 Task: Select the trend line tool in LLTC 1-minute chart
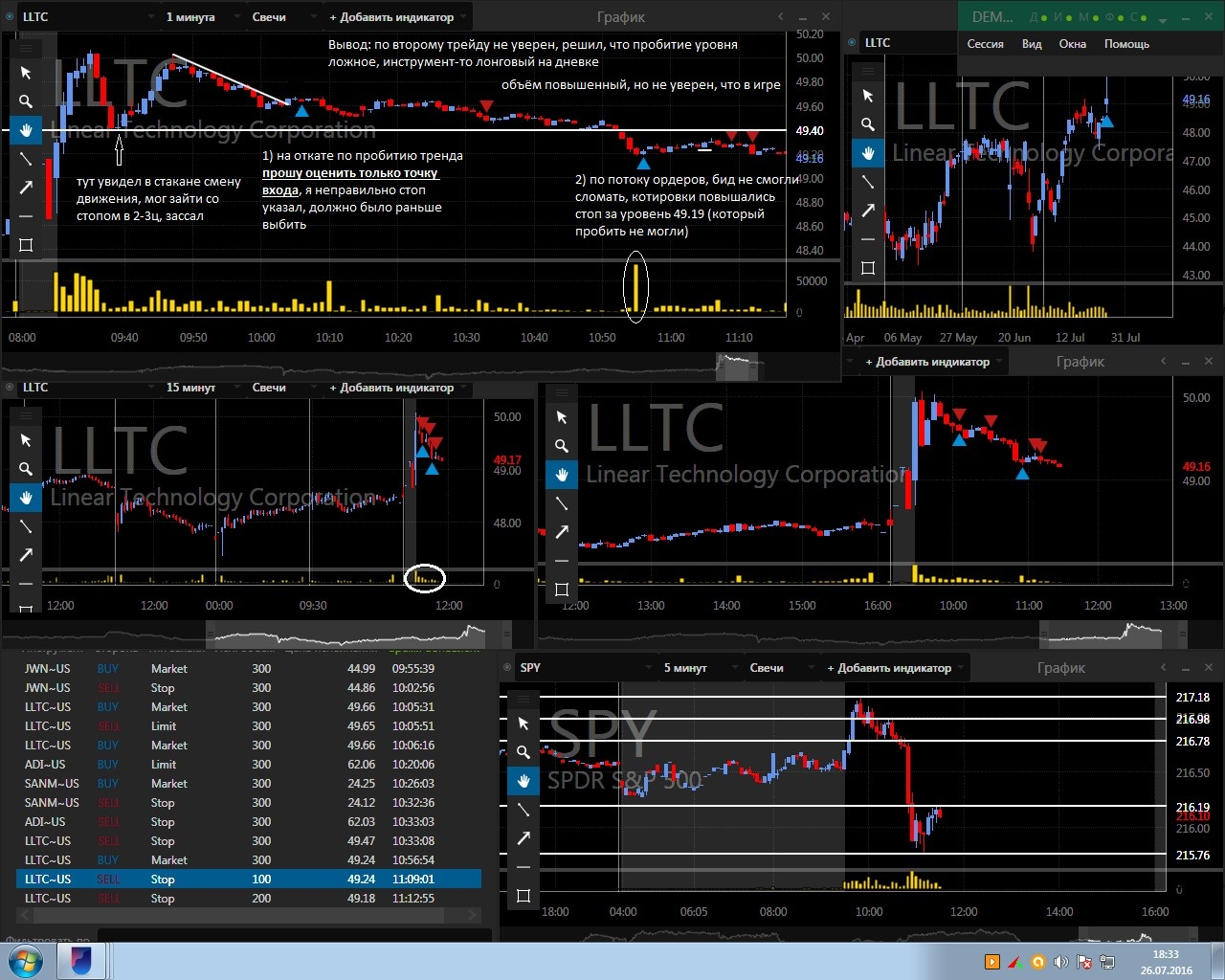(x=26, y=159)
